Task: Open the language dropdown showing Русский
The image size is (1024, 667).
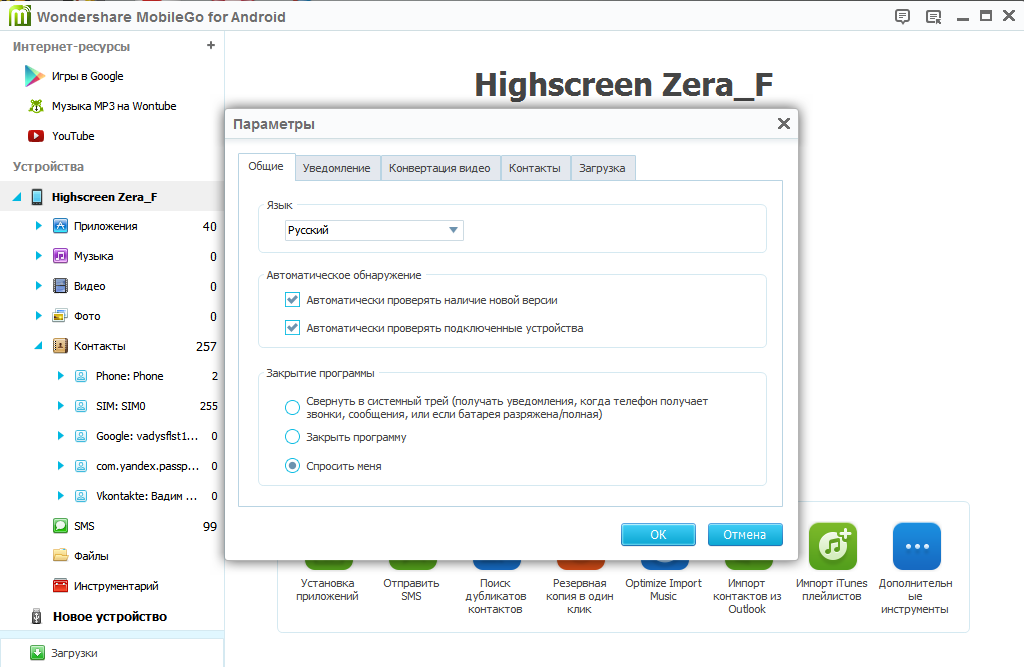Action: 374,231
